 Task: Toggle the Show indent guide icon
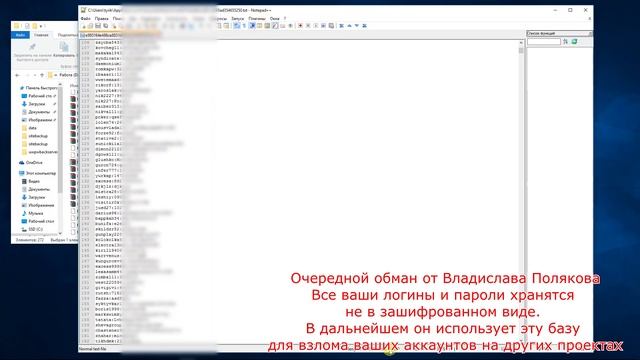click(252, 26)
